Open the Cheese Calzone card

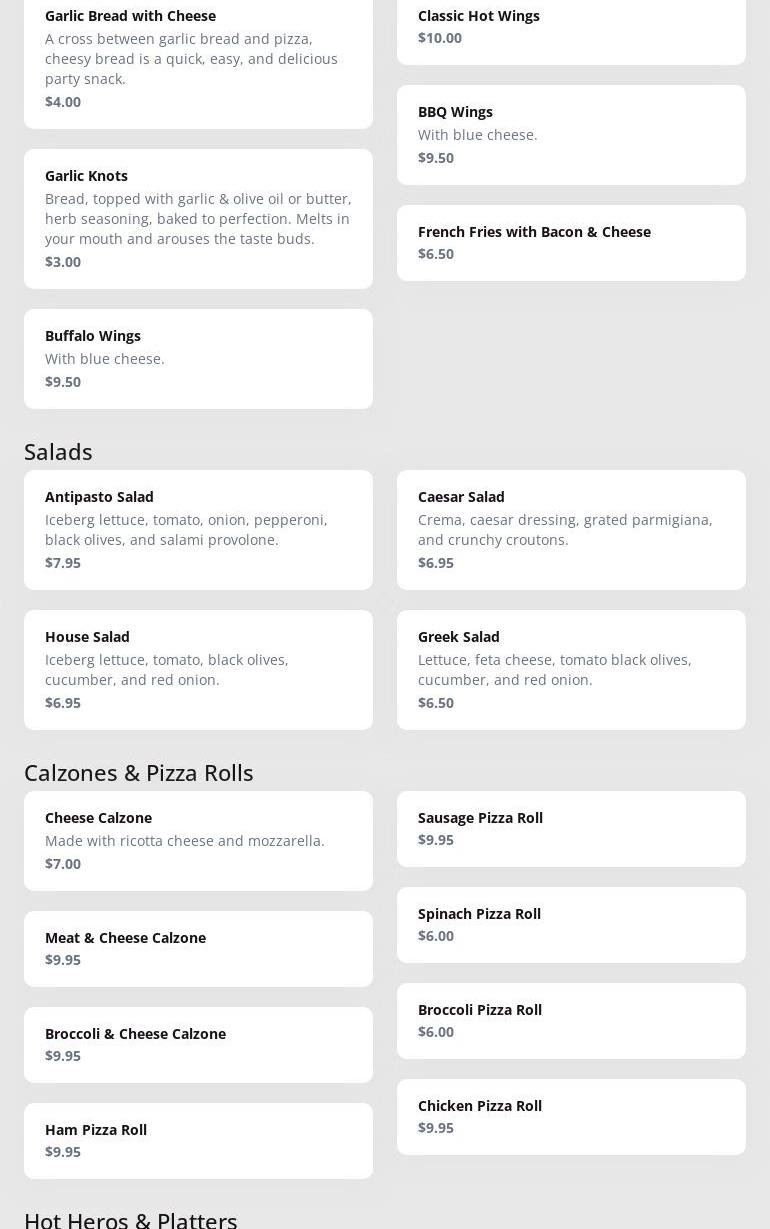198,840
